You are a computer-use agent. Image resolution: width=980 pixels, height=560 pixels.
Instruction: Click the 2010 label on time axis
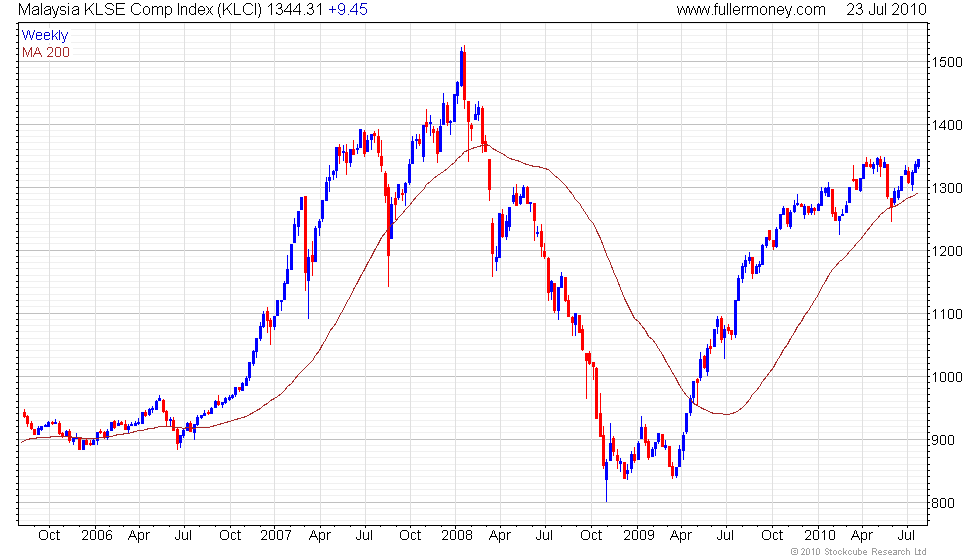[820, 535]
